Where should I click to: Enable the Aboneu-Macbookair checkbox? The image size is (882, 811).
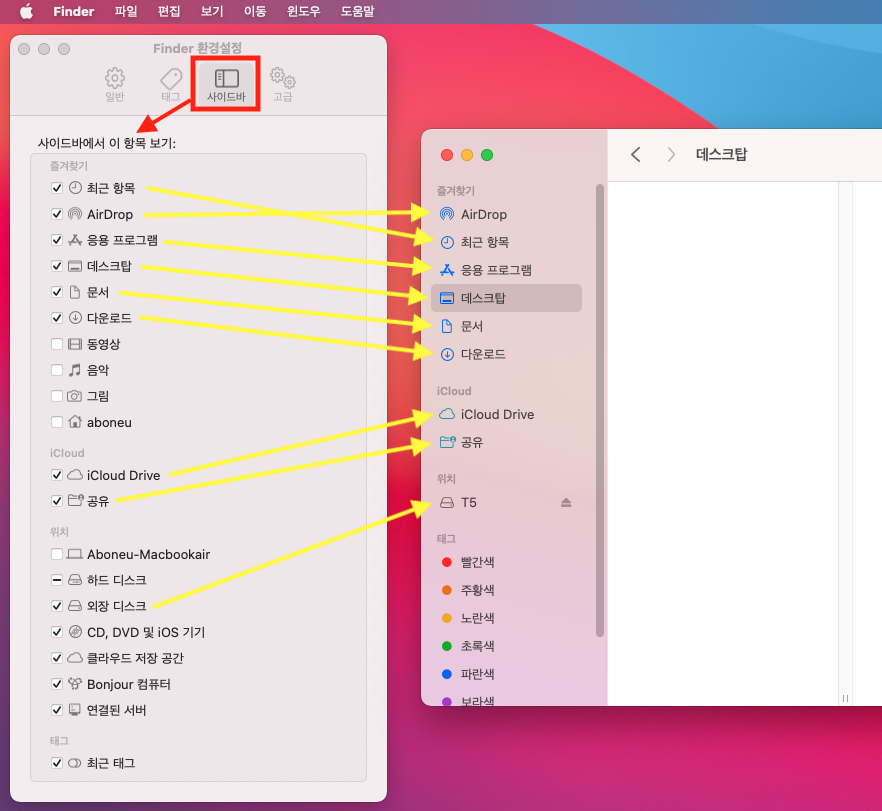[57, 555]
